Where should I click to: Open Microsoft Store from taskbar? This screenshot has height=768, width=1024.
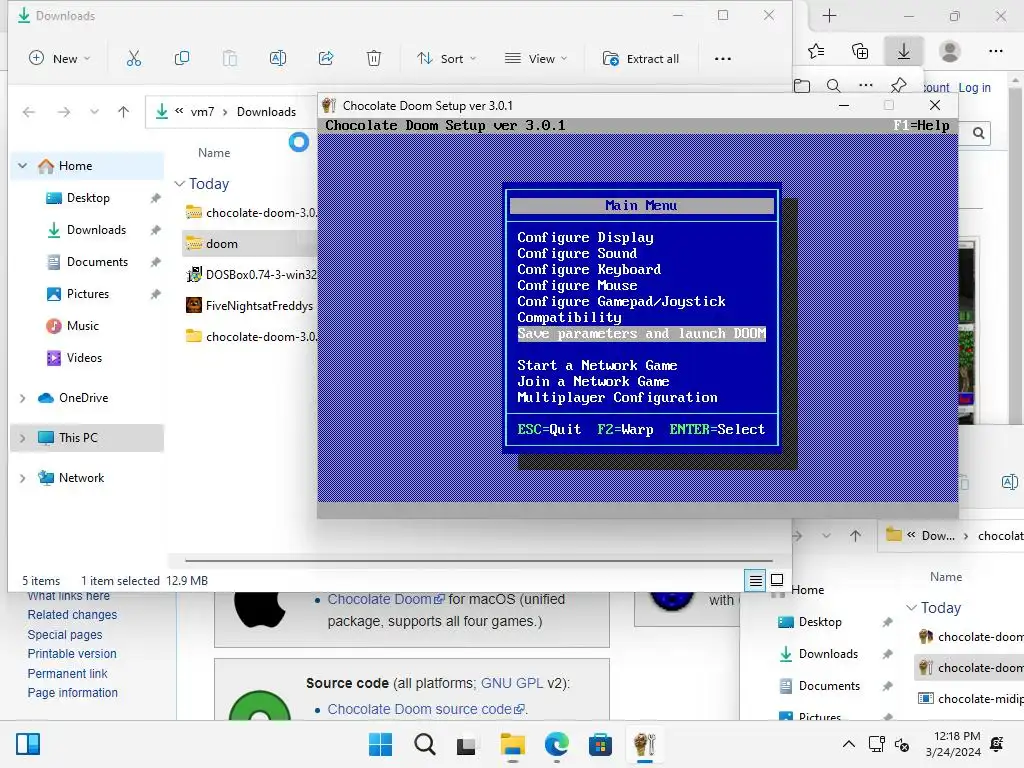pyautogui.click(x=600, y=744)
